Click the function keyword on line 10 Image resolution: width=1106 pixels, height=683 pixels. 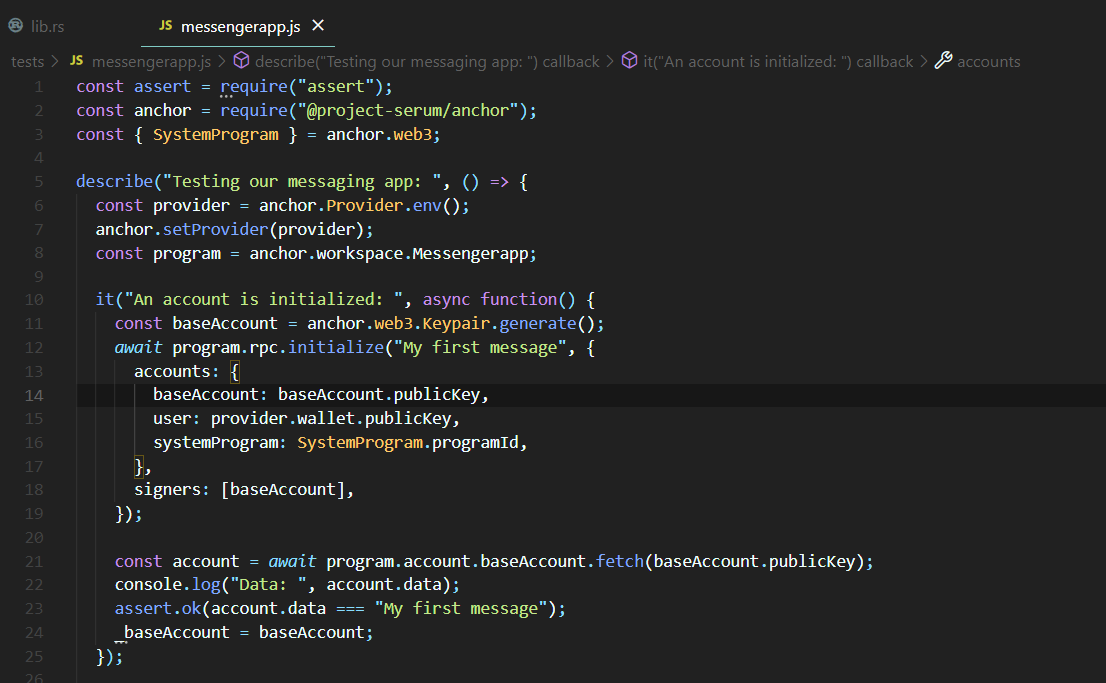[518, 300]
